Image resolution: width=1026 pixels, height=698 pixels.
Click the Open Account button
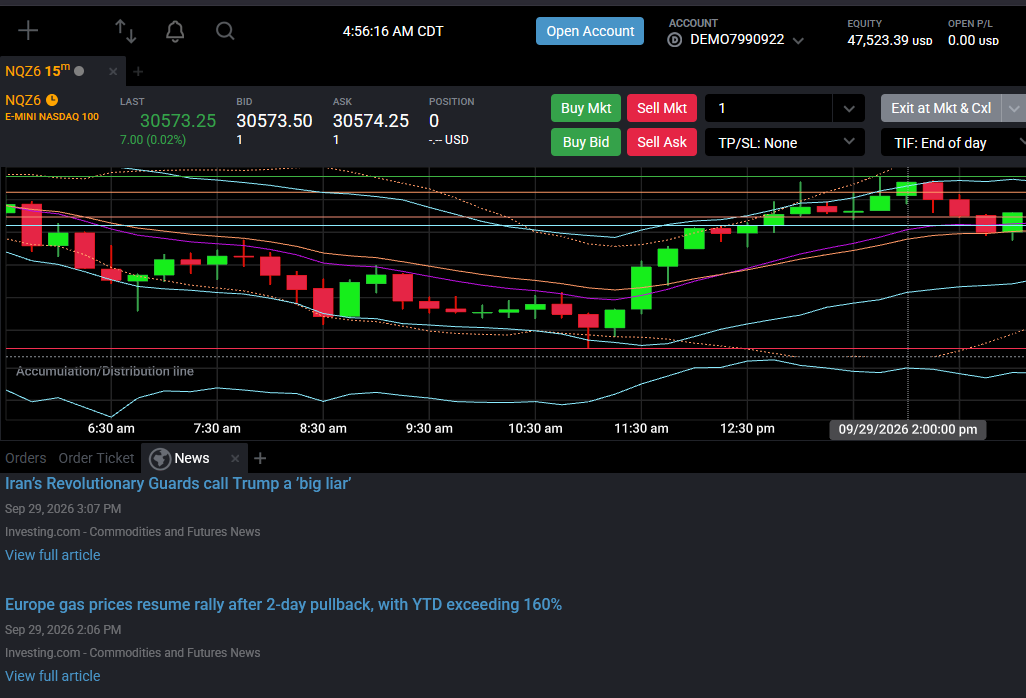(590, 31)
